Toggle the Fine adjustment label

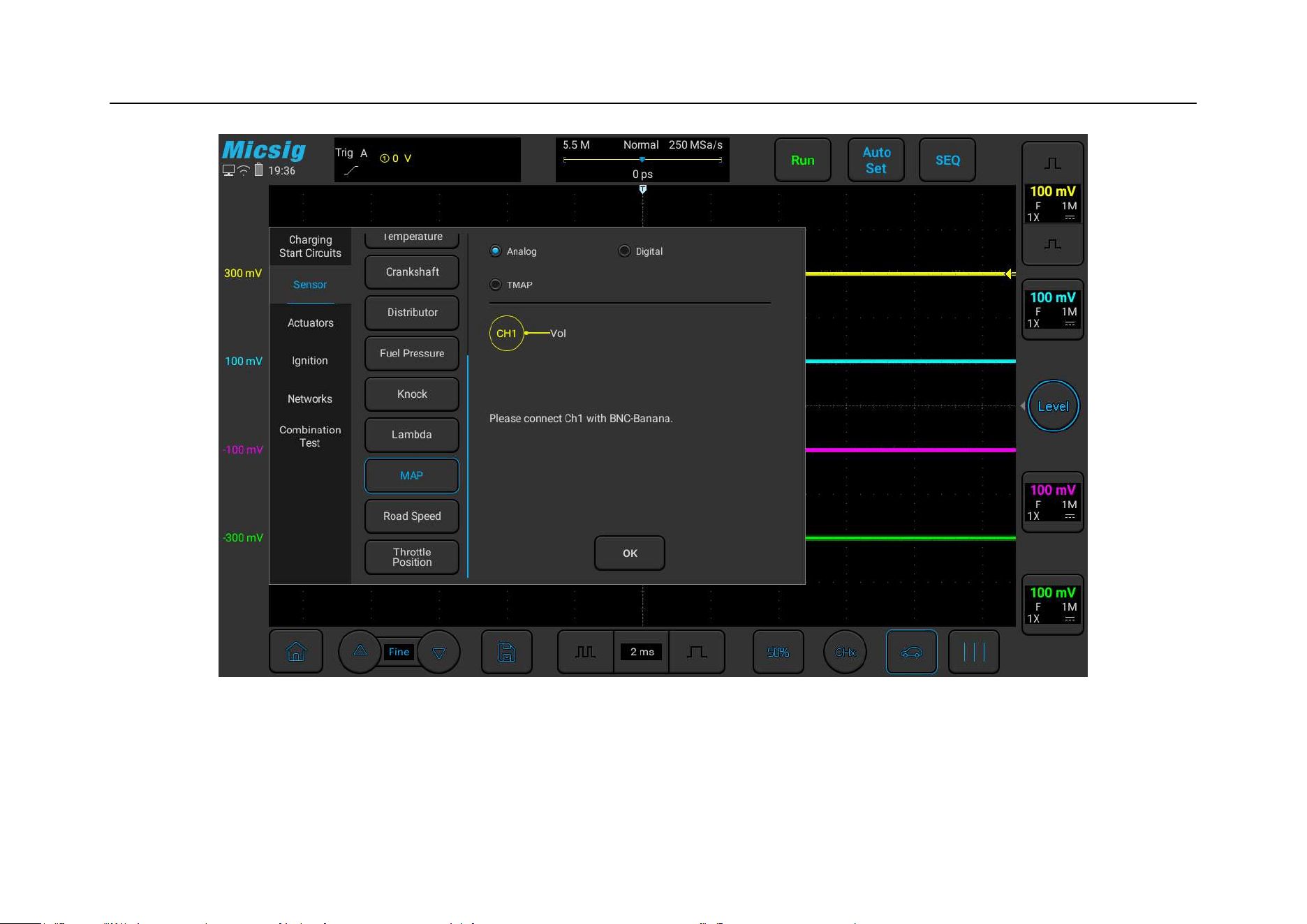pos(399,652)
